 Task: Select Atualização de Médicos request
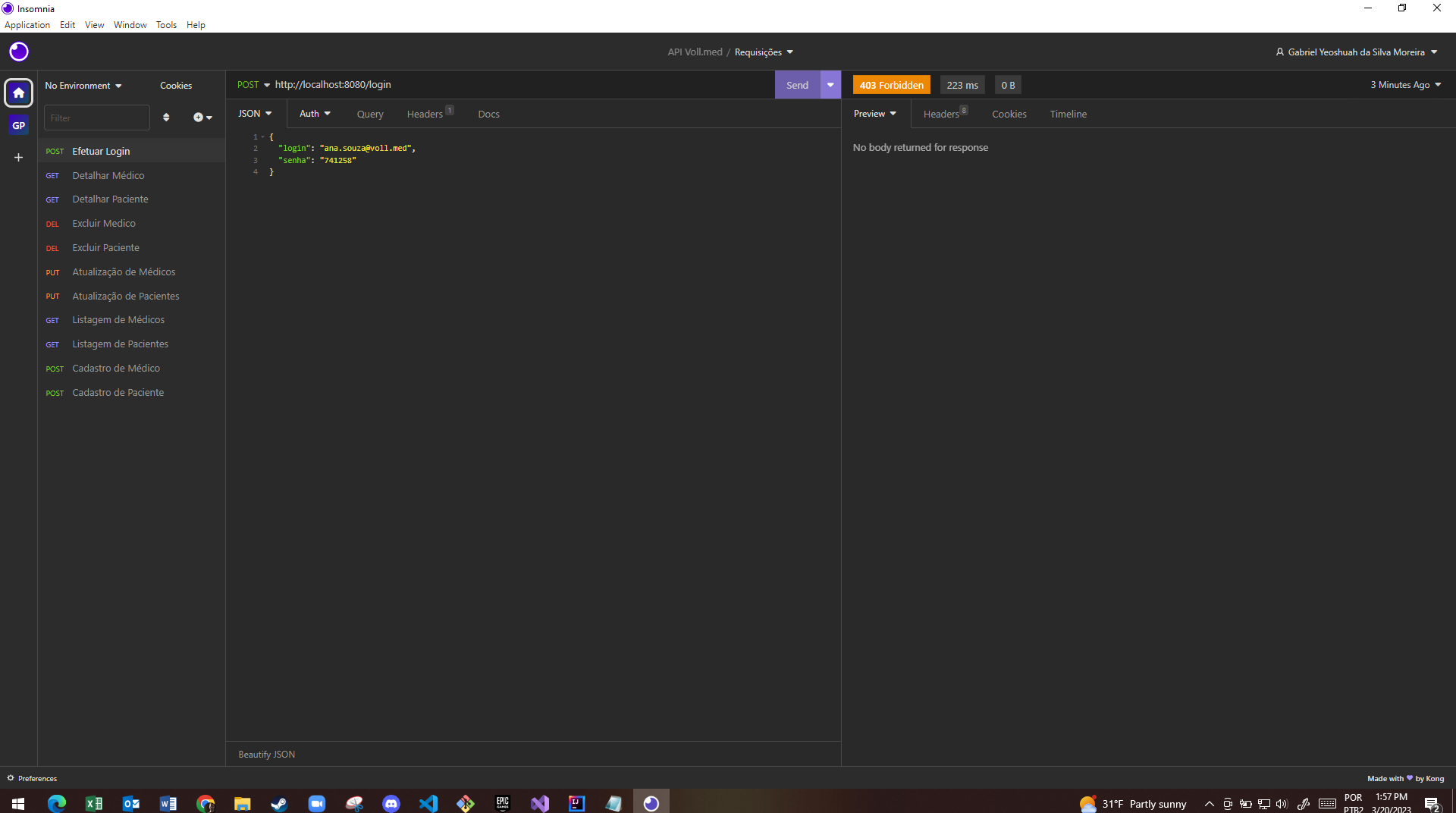point(132,272)
